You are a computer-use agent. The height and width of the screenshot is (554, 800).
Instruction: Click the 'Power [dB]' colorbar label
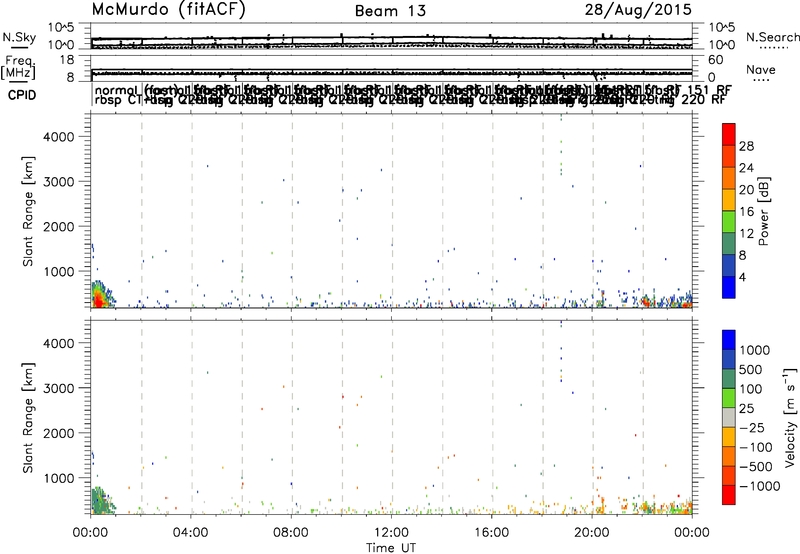764,211
